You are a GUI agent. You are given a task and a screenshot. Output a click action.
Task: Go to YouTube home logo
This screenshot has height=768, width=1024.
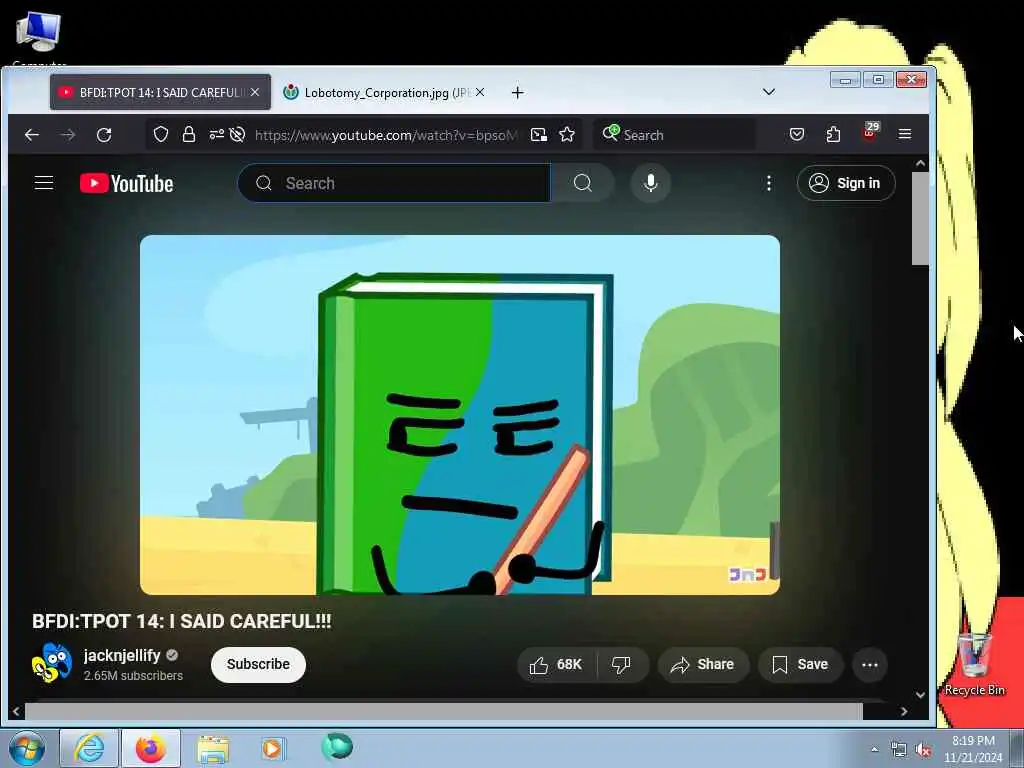[x=127, y=184]
